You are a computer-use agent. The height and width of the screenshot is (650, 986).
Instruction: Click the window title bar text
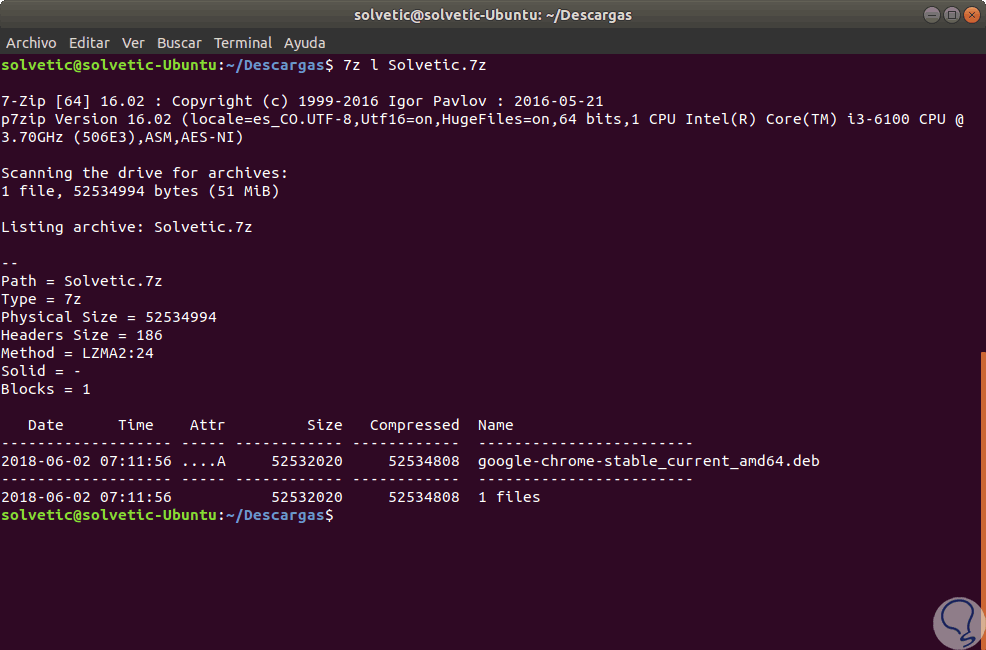493,15
